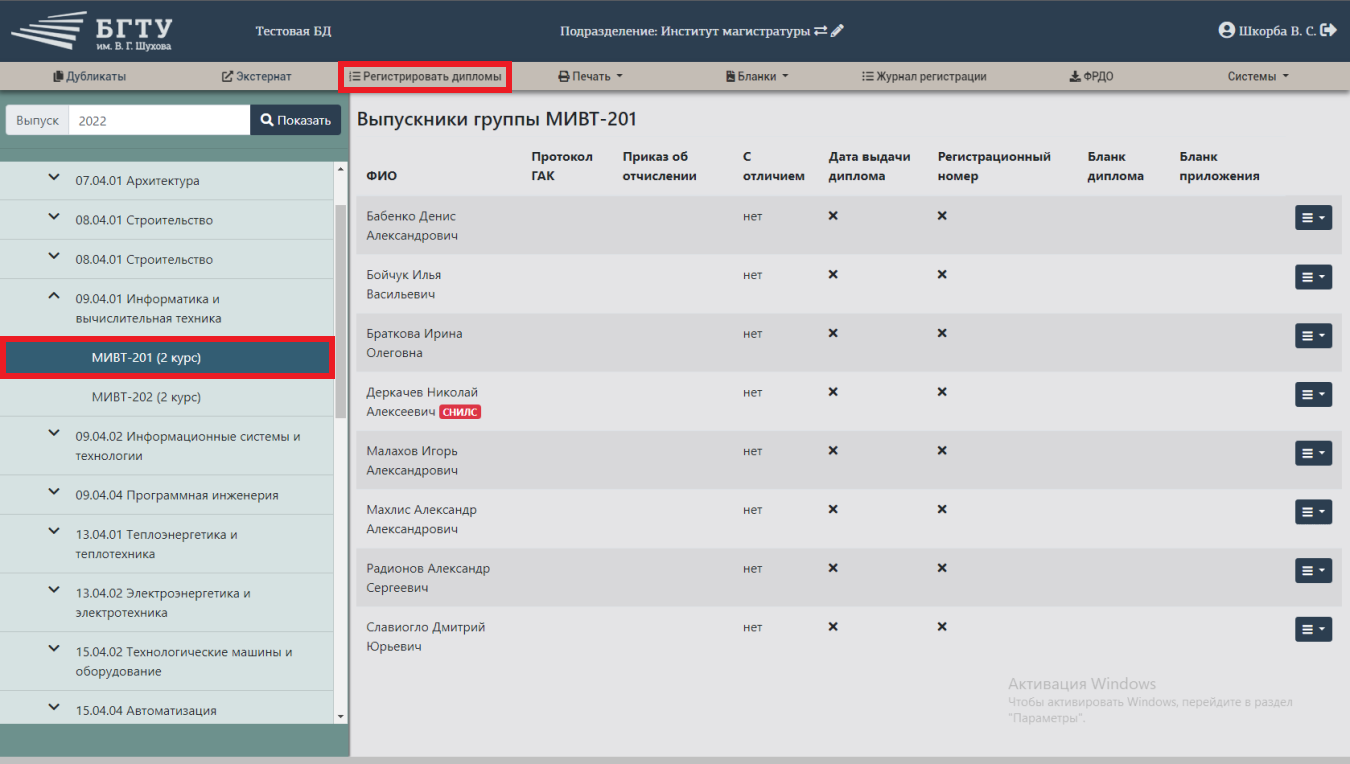Open actions menu for Славиогло Дмитрий Юрьевич
Viewport: 1350px width, 764px height.
point(1313,629)
